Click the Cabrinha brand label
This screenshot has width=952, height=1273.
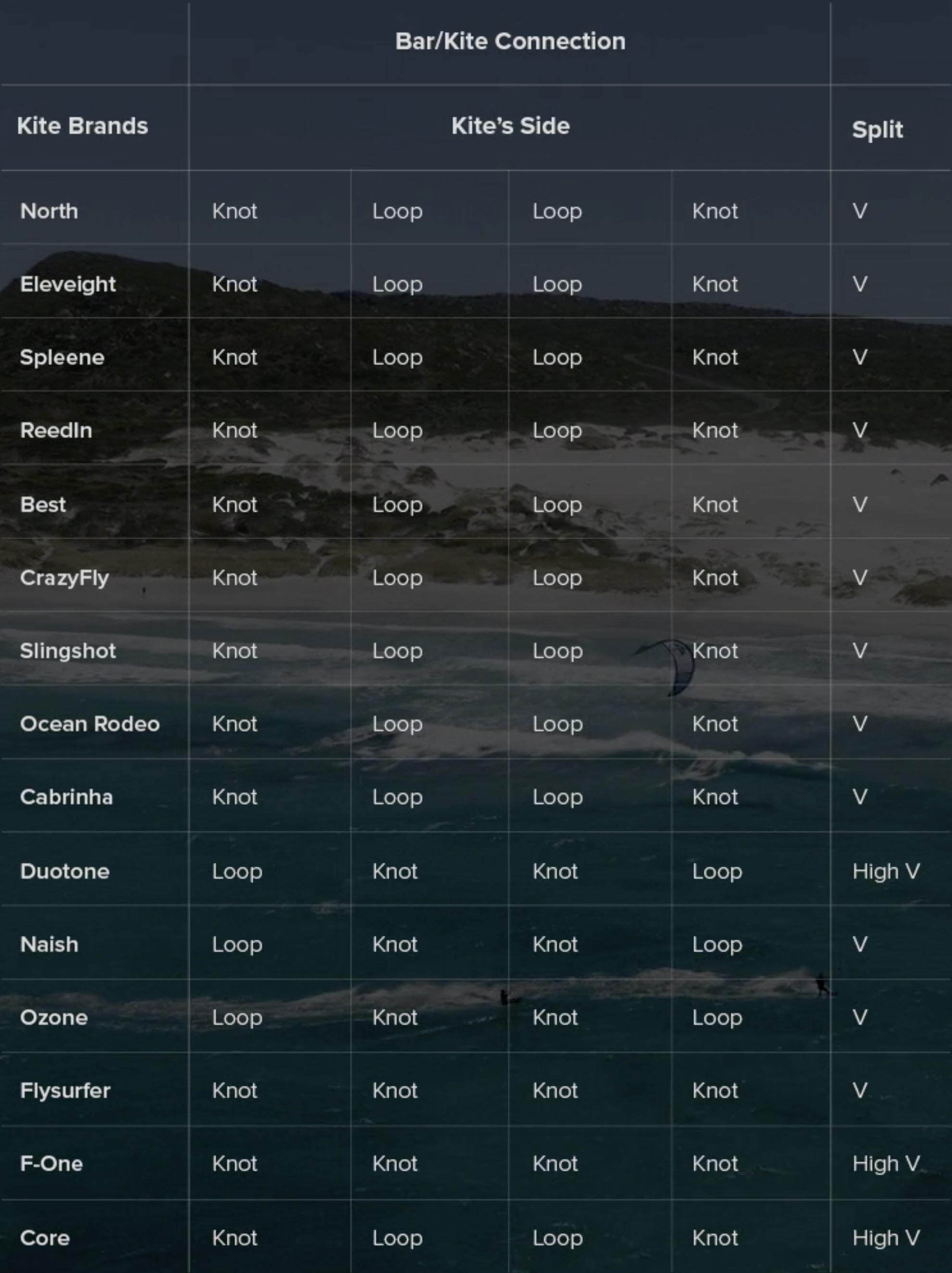[66, 797]
